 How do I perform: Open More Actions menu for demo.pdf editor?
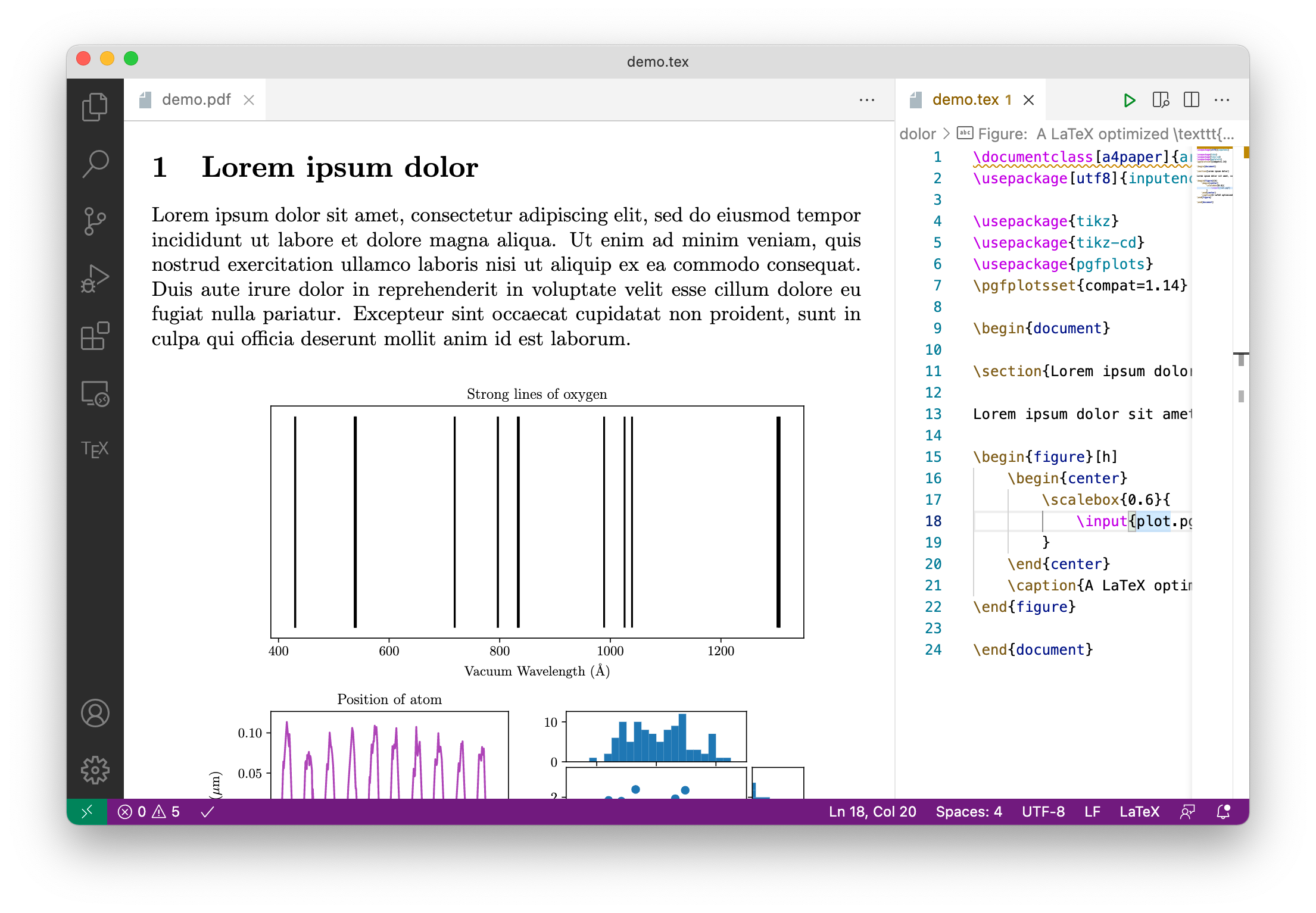click(x=867, y=100)
